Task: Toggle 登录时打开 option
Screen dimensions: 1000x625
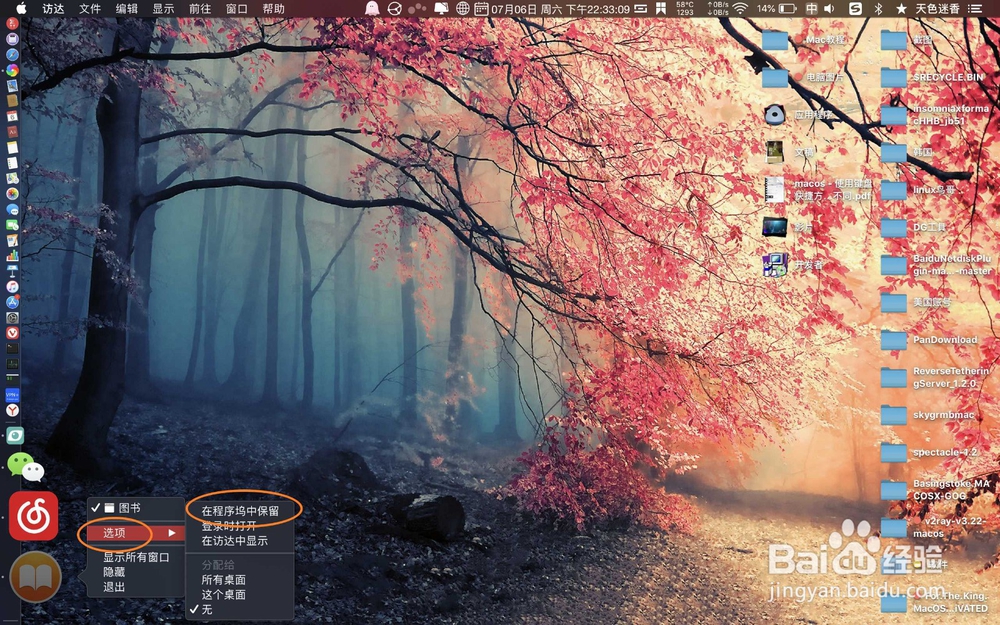Action: [229, 526]
